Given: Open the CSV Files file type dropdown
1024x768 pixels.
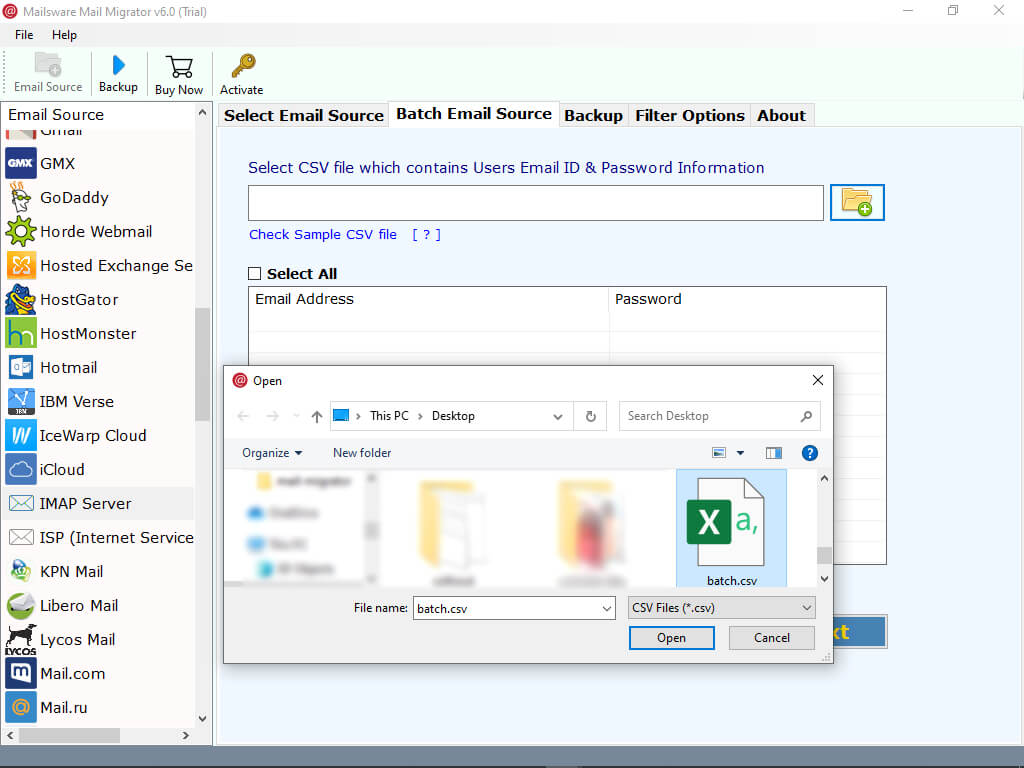Looking at the screenshot, I should (x=721, y=607).
